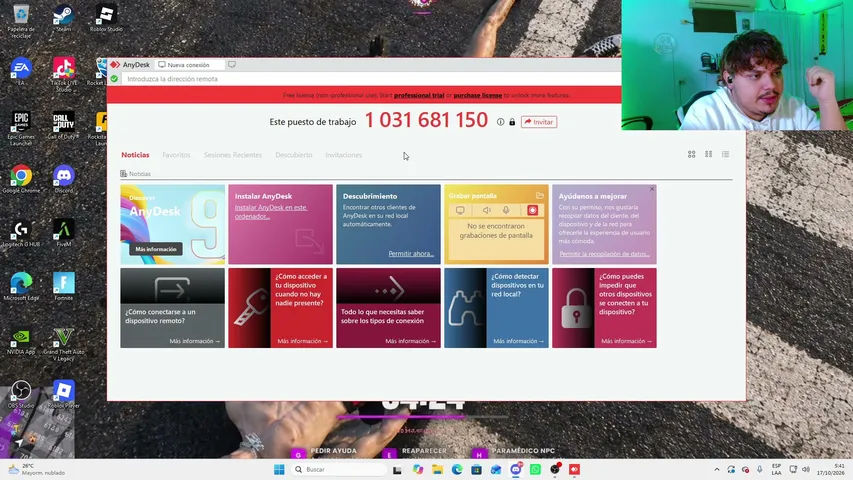
Task: Click the new session tab icon beside Nueva conexión
Action: pyautogui.click(x=232, y=64)
